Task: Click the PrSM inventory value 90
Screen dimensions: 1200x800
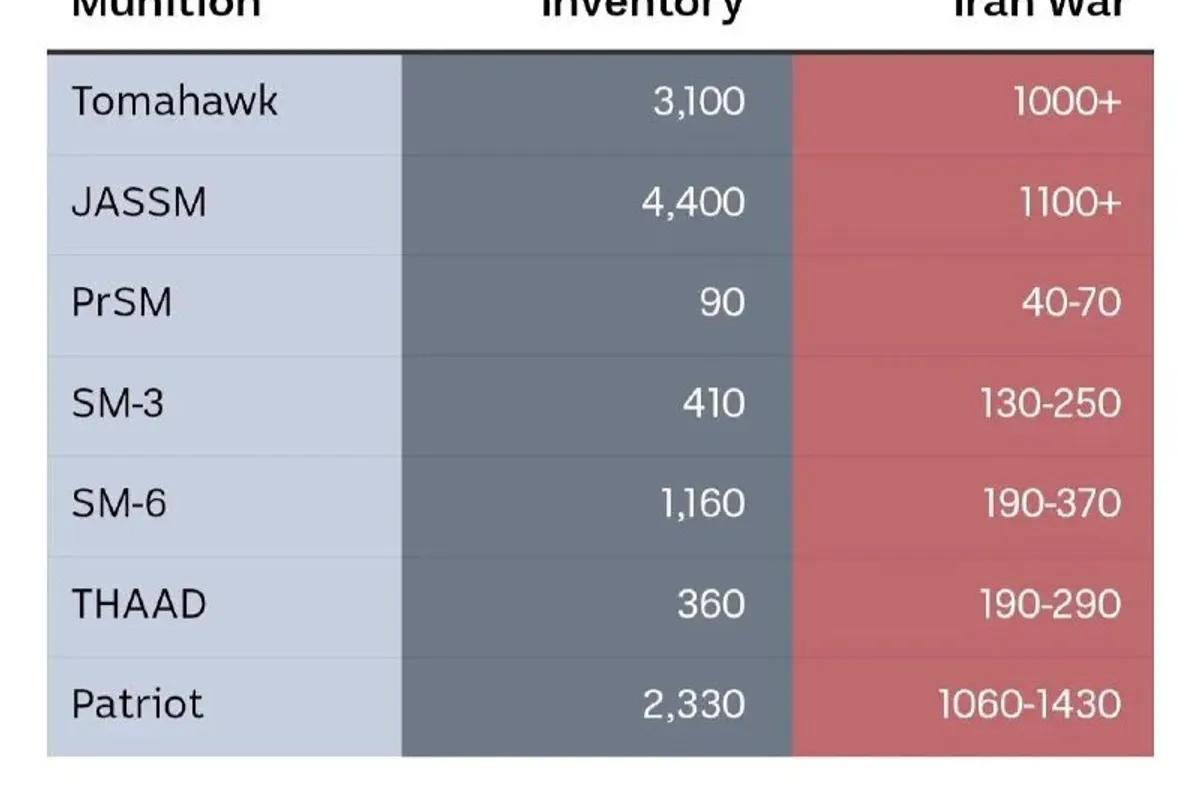Action: [x=722, y=303]
